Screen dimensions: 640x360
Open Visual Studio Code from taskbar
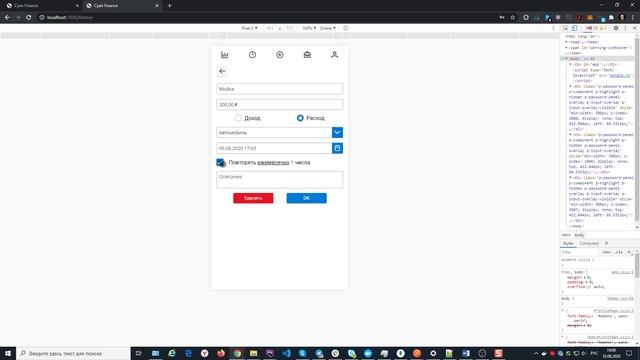[286, 353]
